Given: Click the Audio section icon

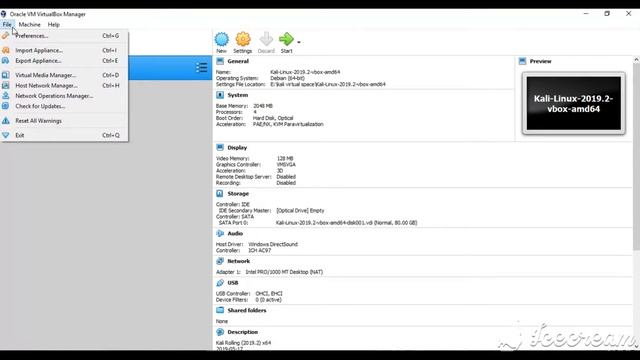Looking at the screenshot, I should coord(220,233).
